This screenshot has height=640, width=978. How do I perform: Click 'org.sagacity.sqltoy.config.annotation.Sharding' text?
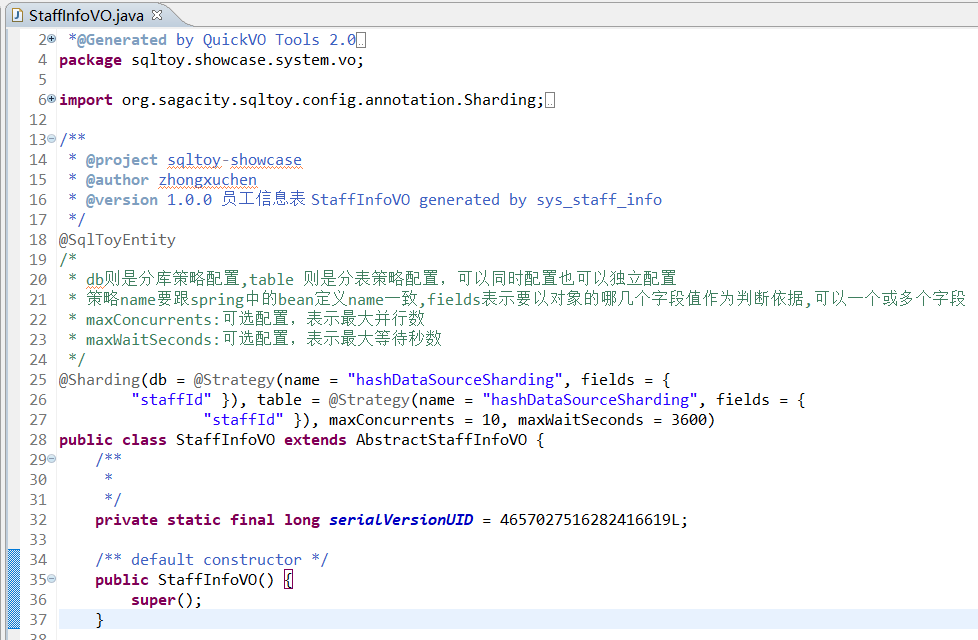[x=329, y=100]
